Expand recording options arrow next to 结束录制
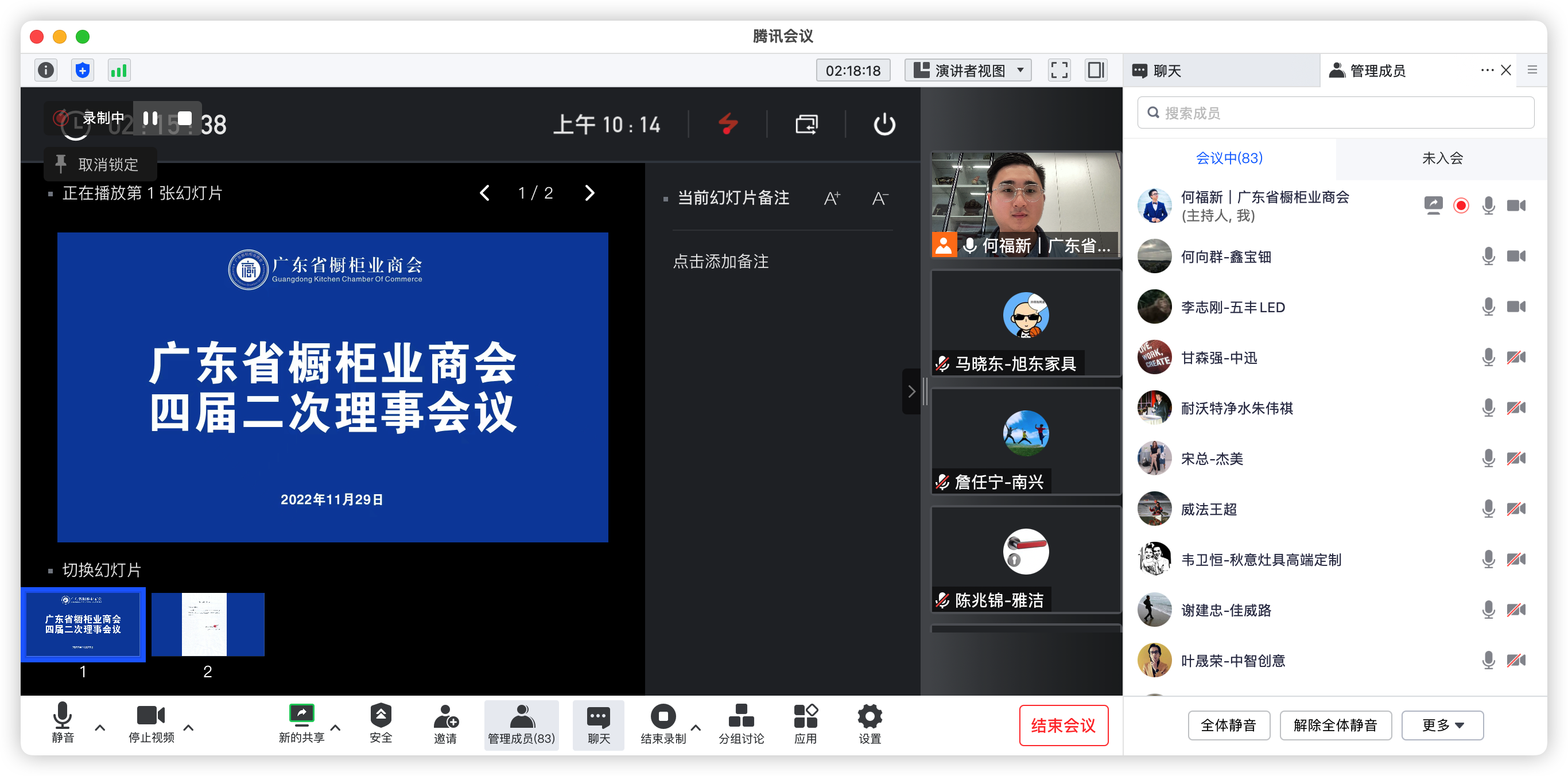The width and height of the screenshot is (1568, 776). click(x=696, y=727)
